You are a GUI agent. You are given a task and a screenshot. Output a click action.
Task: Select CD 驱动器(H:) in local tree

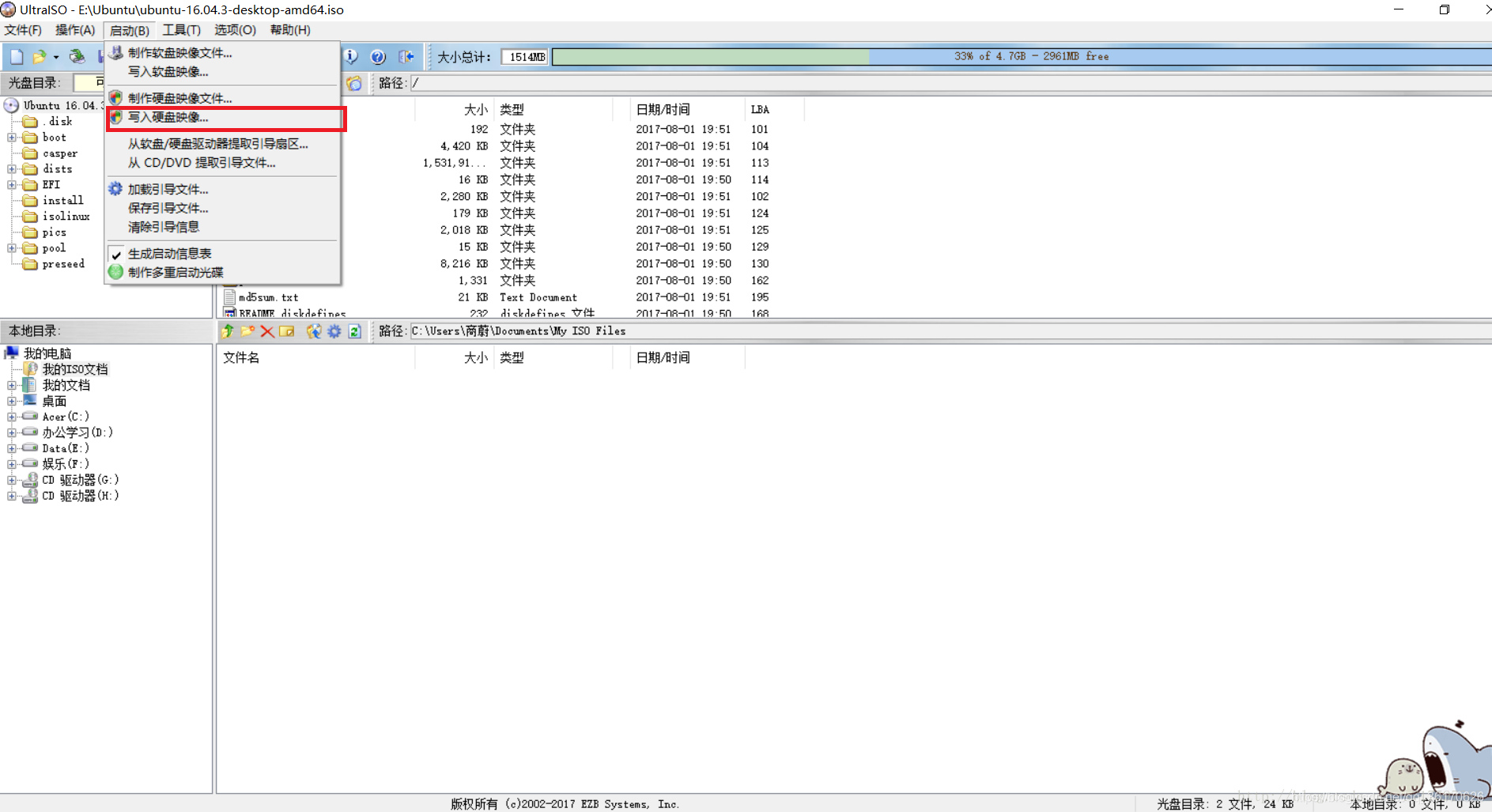click(x=80, y=496)
